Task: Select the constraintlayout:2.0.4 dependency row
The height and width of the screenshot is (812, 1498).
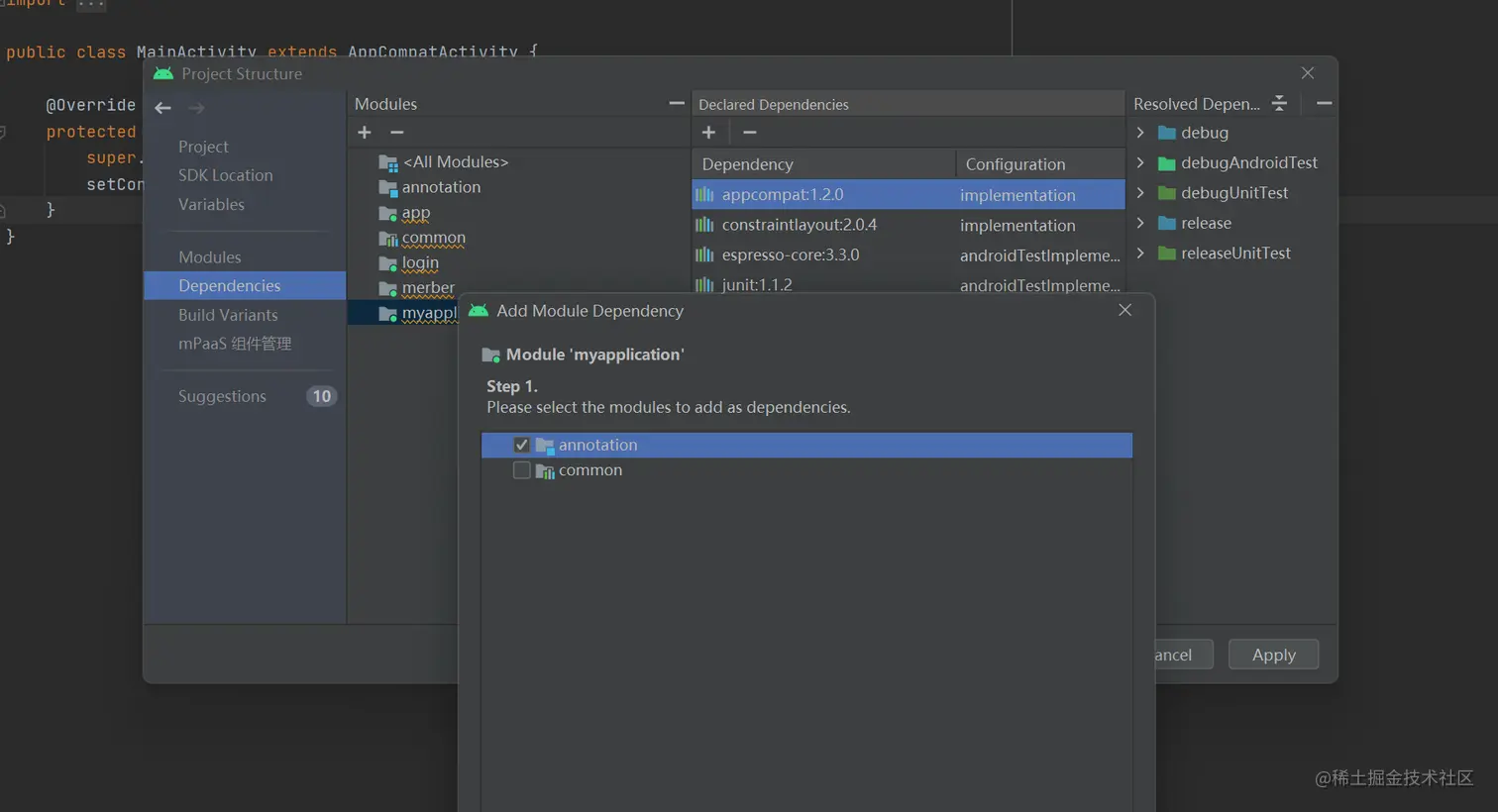Action: point(799,225)
